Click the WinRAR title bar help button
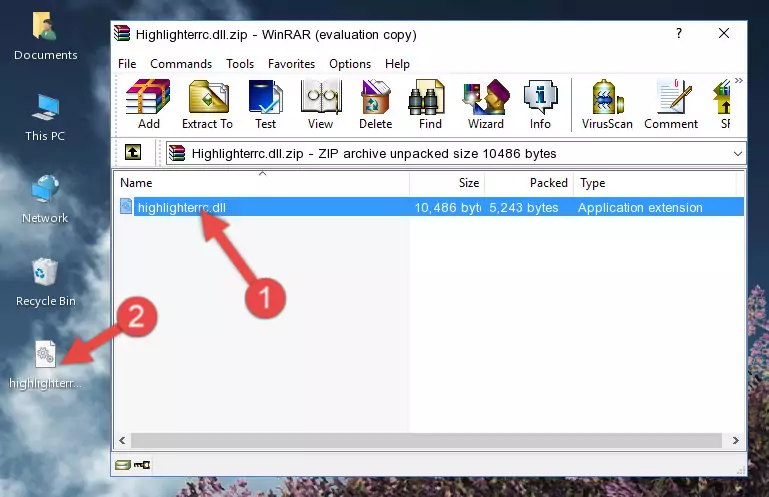769x497 pixels. tap(679, 33)
